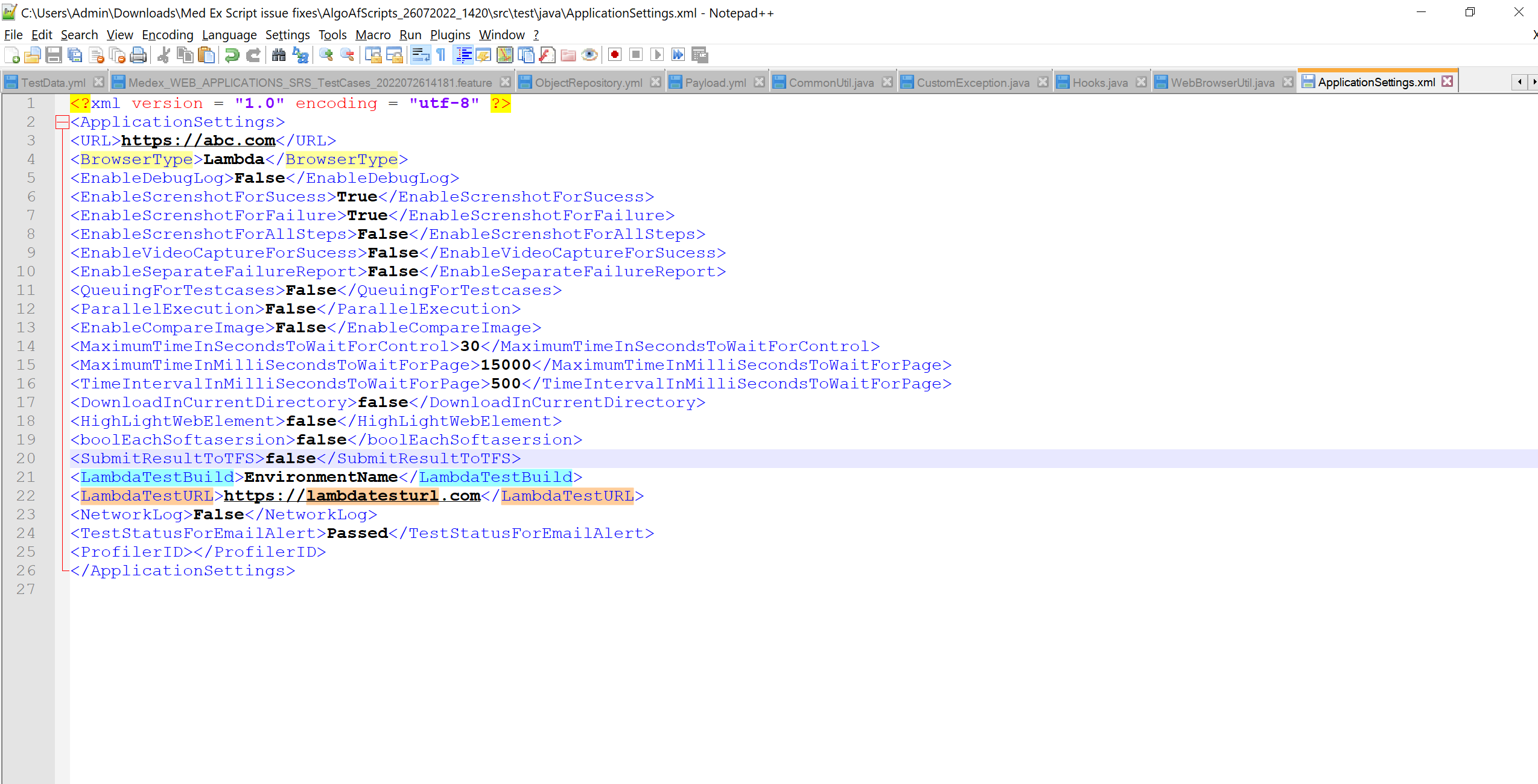Click the Print icon in the toolbar
This screenshot has height=784, width=1538.
tap(138, 55)
